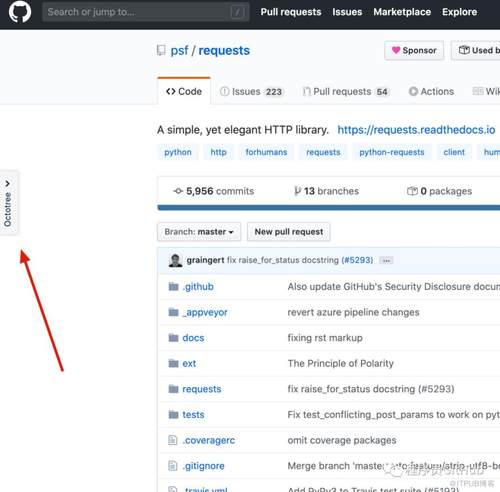Switch to the Wiki tab
The image size is (500, 492).
[486, 91]
